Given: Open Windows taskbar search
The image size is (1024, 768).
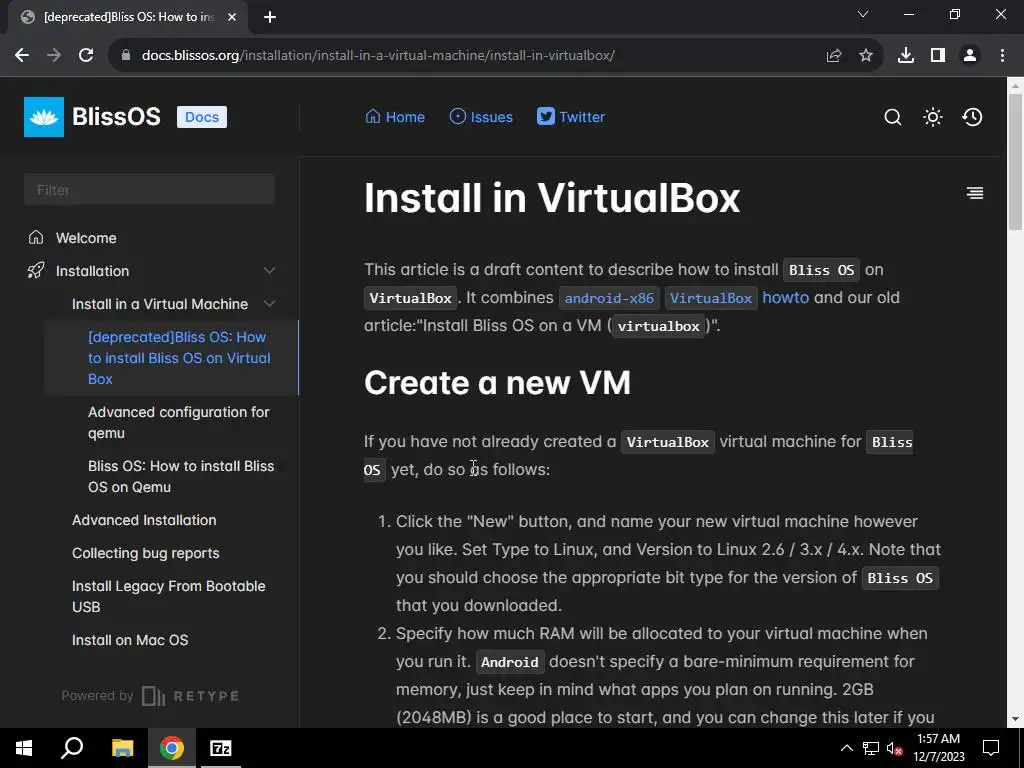Looking at the screenshot, I should coord(72,748).
